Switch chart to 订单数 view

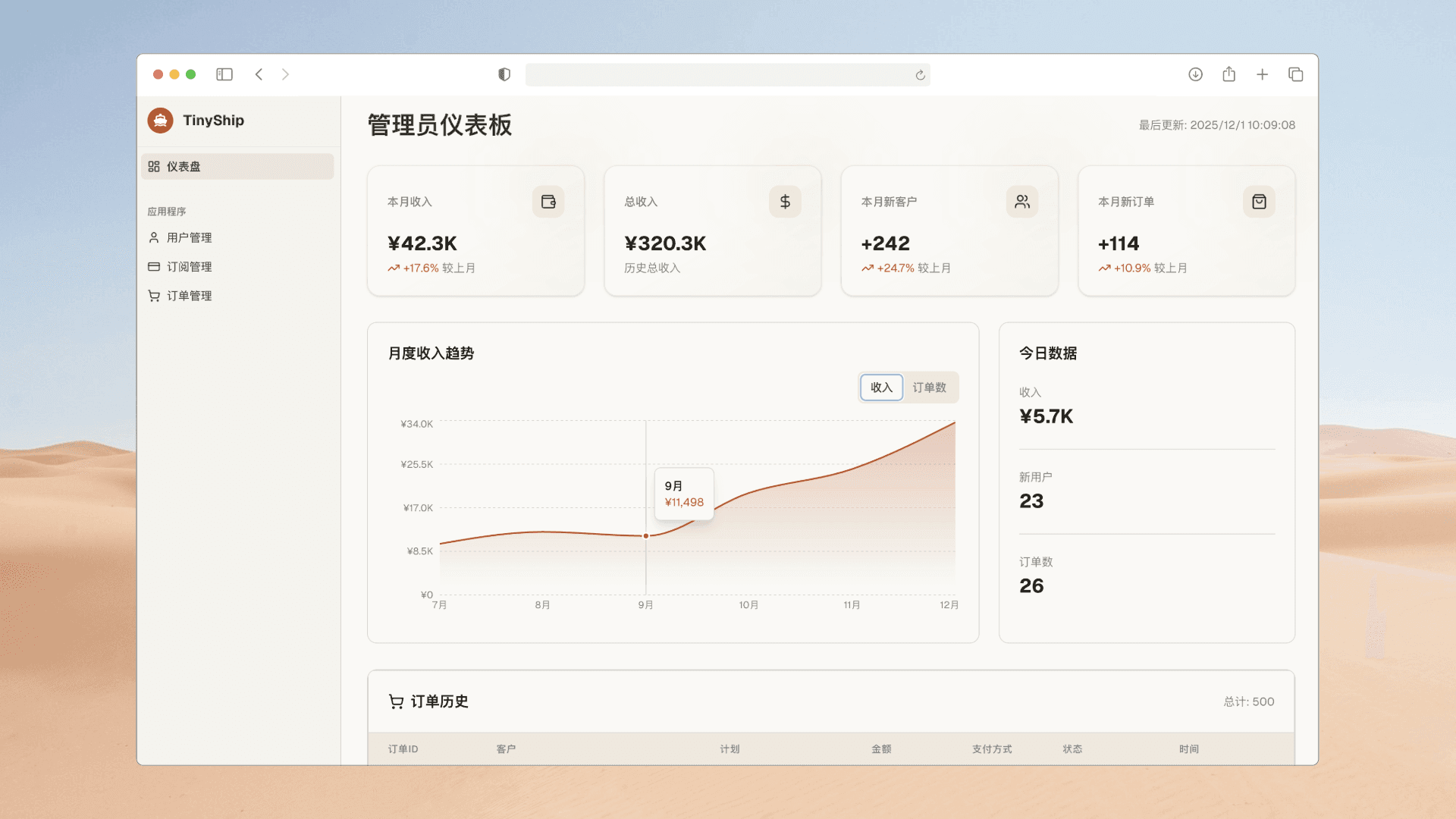pos(930,387)
